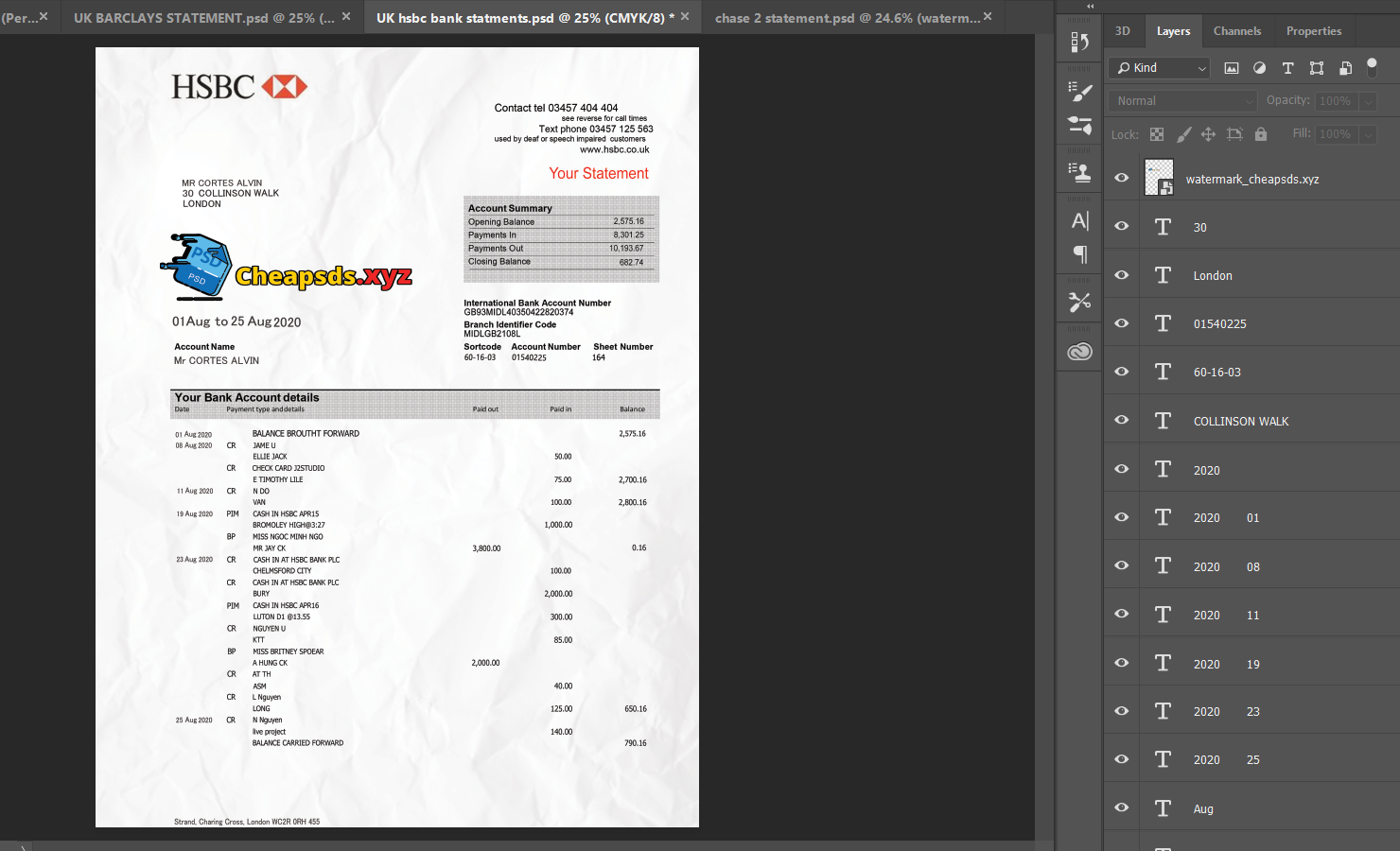
Task: Close the UK BARCLAYS STATEMENT.psd tab
Action: click(346, 17)
